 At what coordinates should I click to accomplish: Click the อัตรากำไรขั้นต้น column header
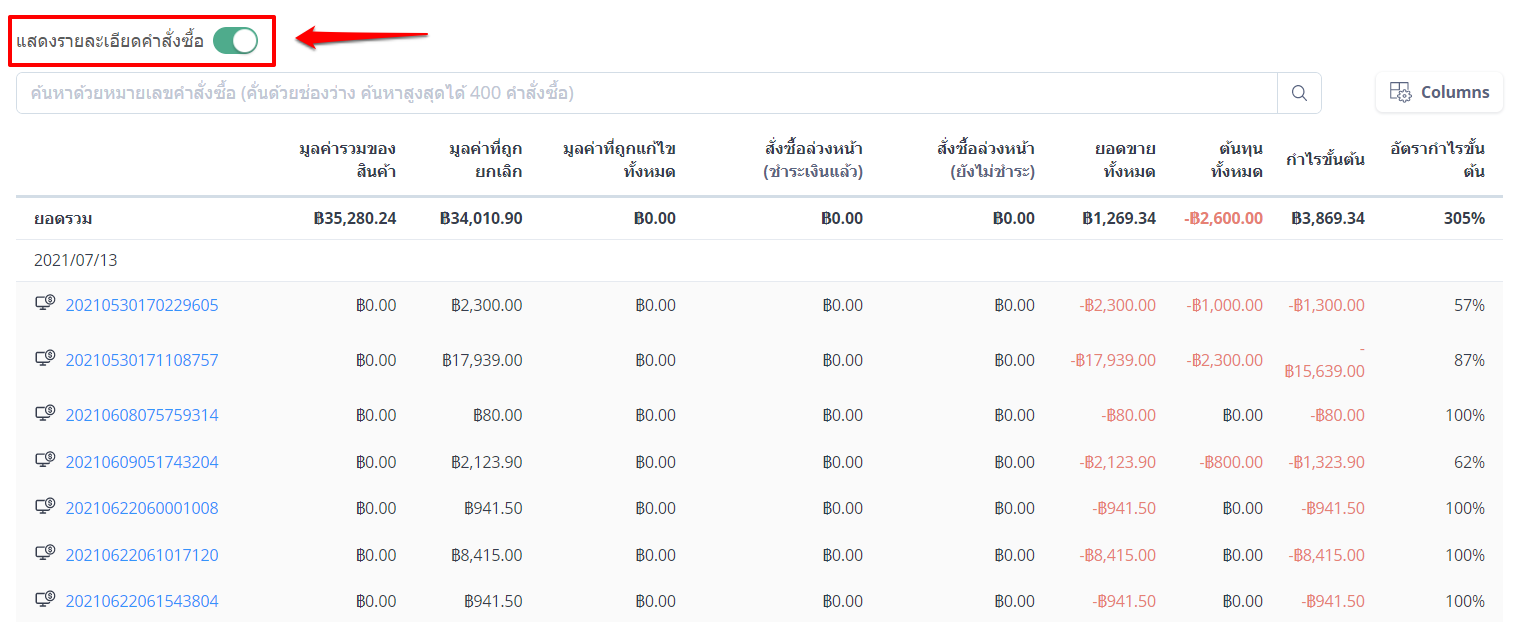point(1438,160)
